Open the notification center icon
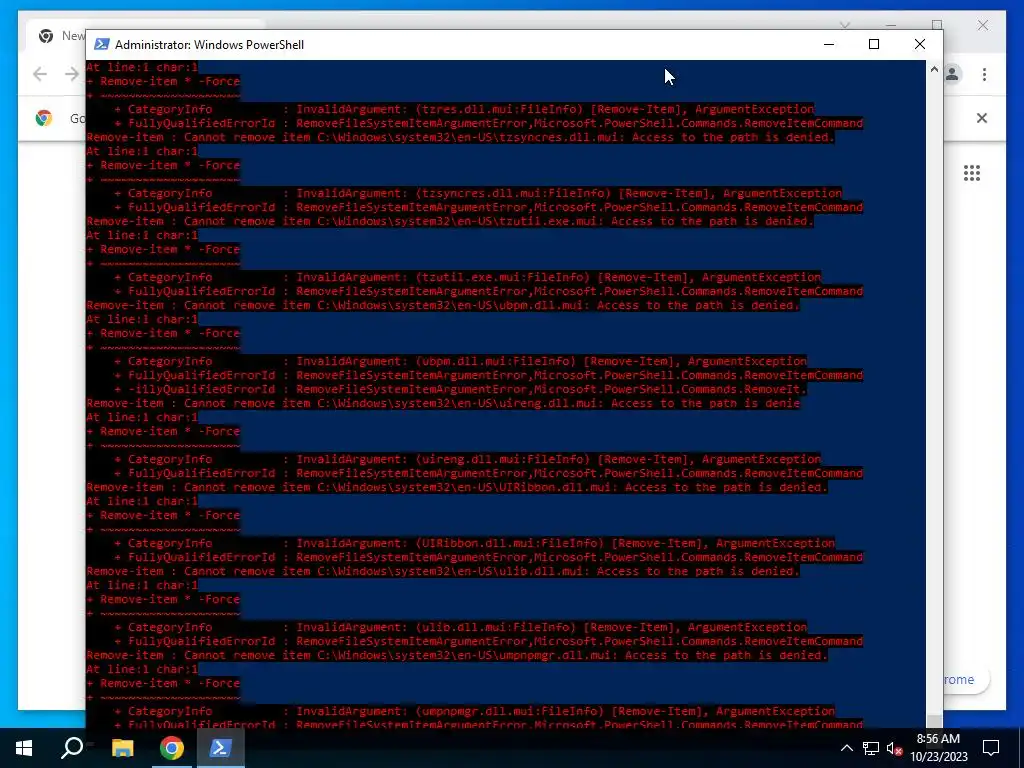Viewport: 1024px width, 768px height. pos(991,748)
